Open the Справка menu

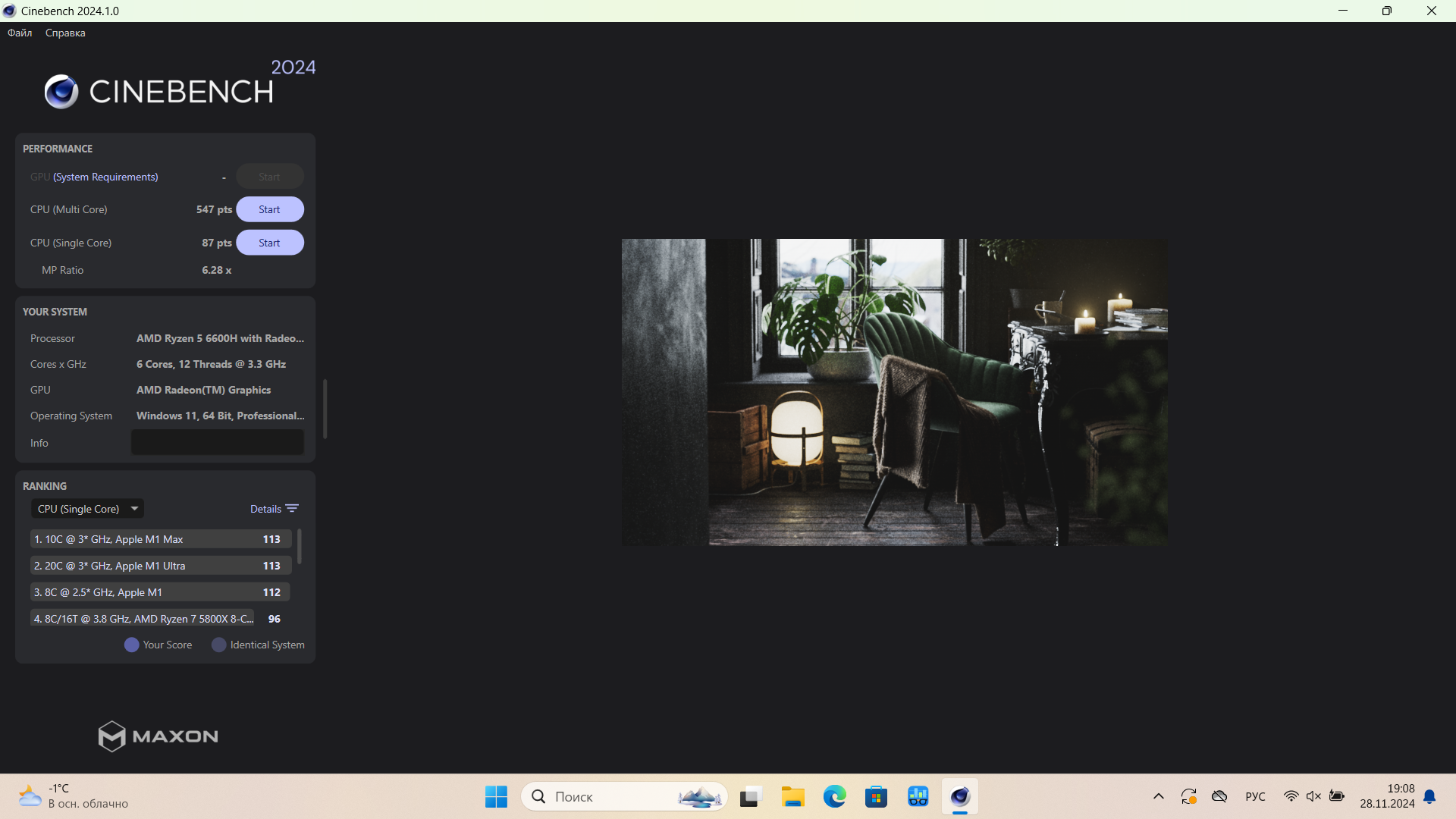point(65,33)
